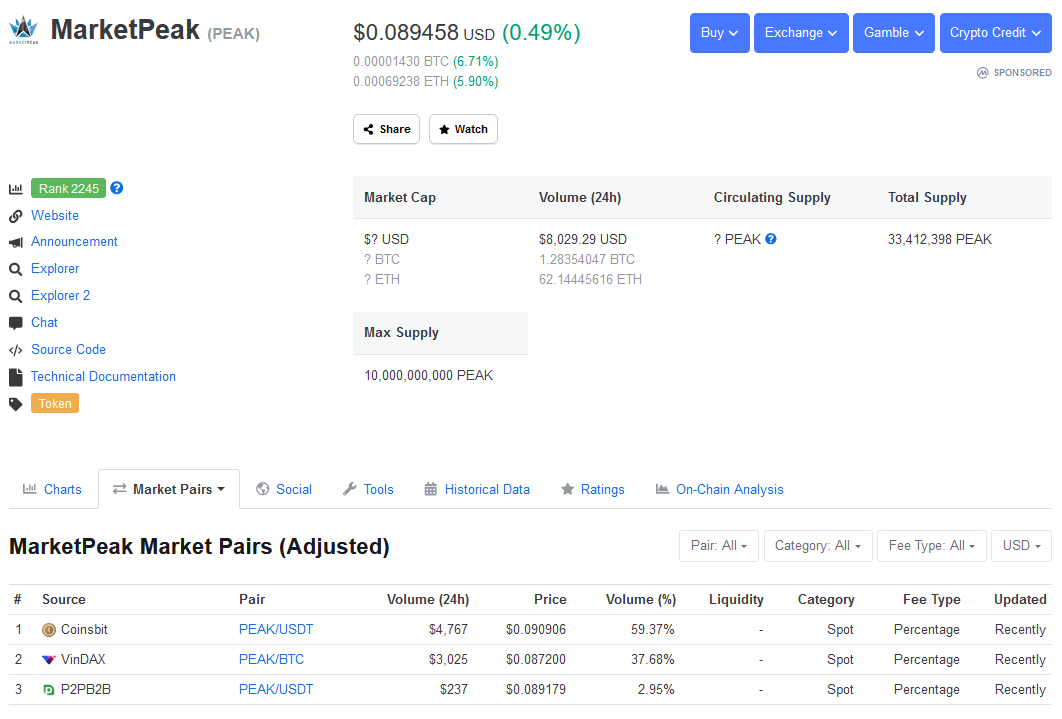Click the Rank 2245 badge
1062x719 pixels.
(x=68, y=188)
